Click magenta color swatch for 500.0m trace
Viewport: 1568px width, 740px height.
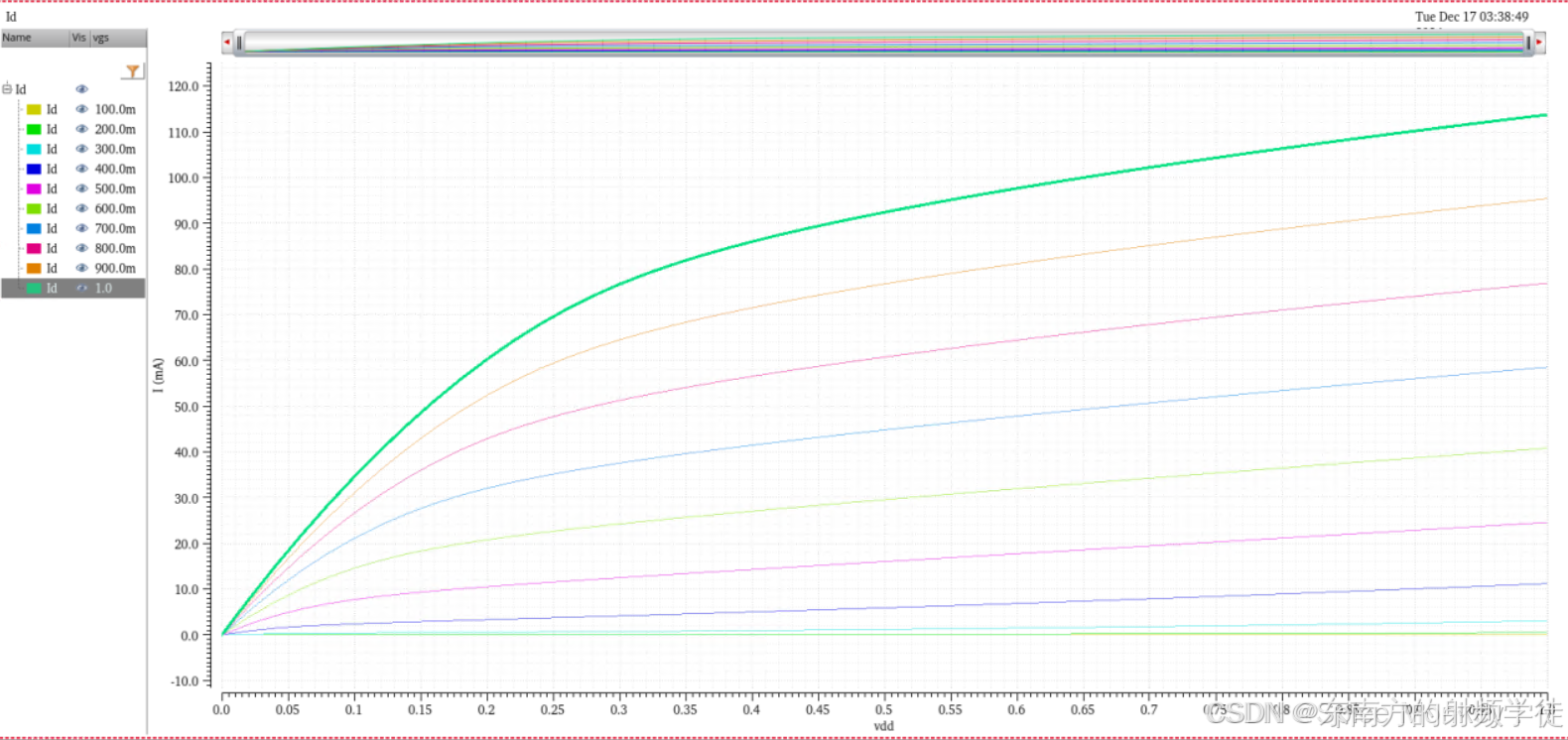(x=34, y=188)
